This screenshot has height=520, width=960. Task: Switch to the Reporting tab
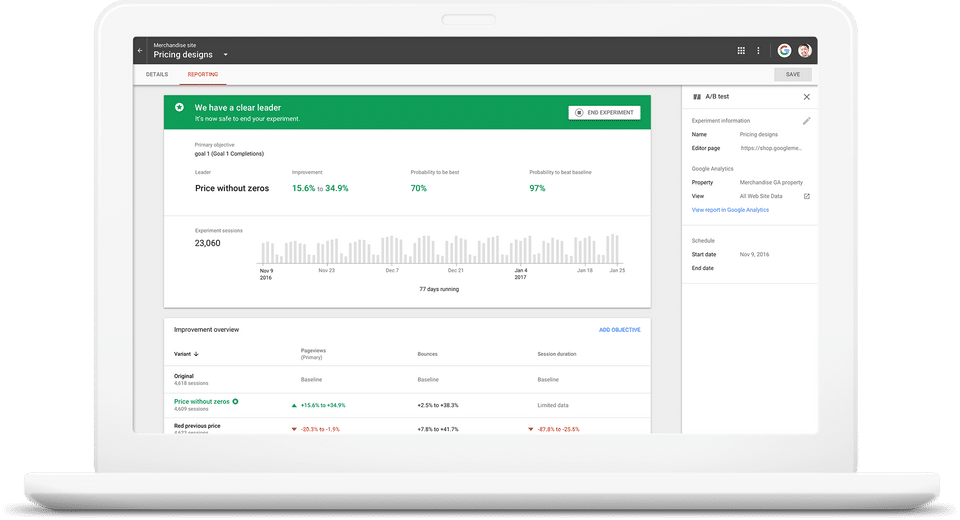tap(203, 74)
